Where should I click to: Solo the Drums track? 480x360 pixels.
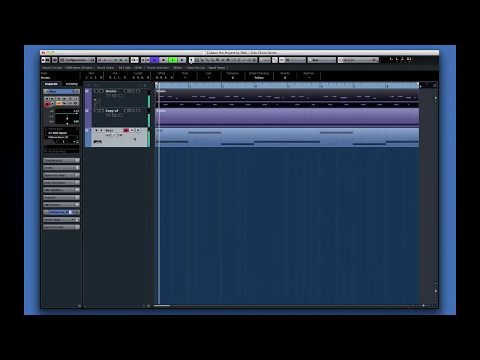(101, 91)
